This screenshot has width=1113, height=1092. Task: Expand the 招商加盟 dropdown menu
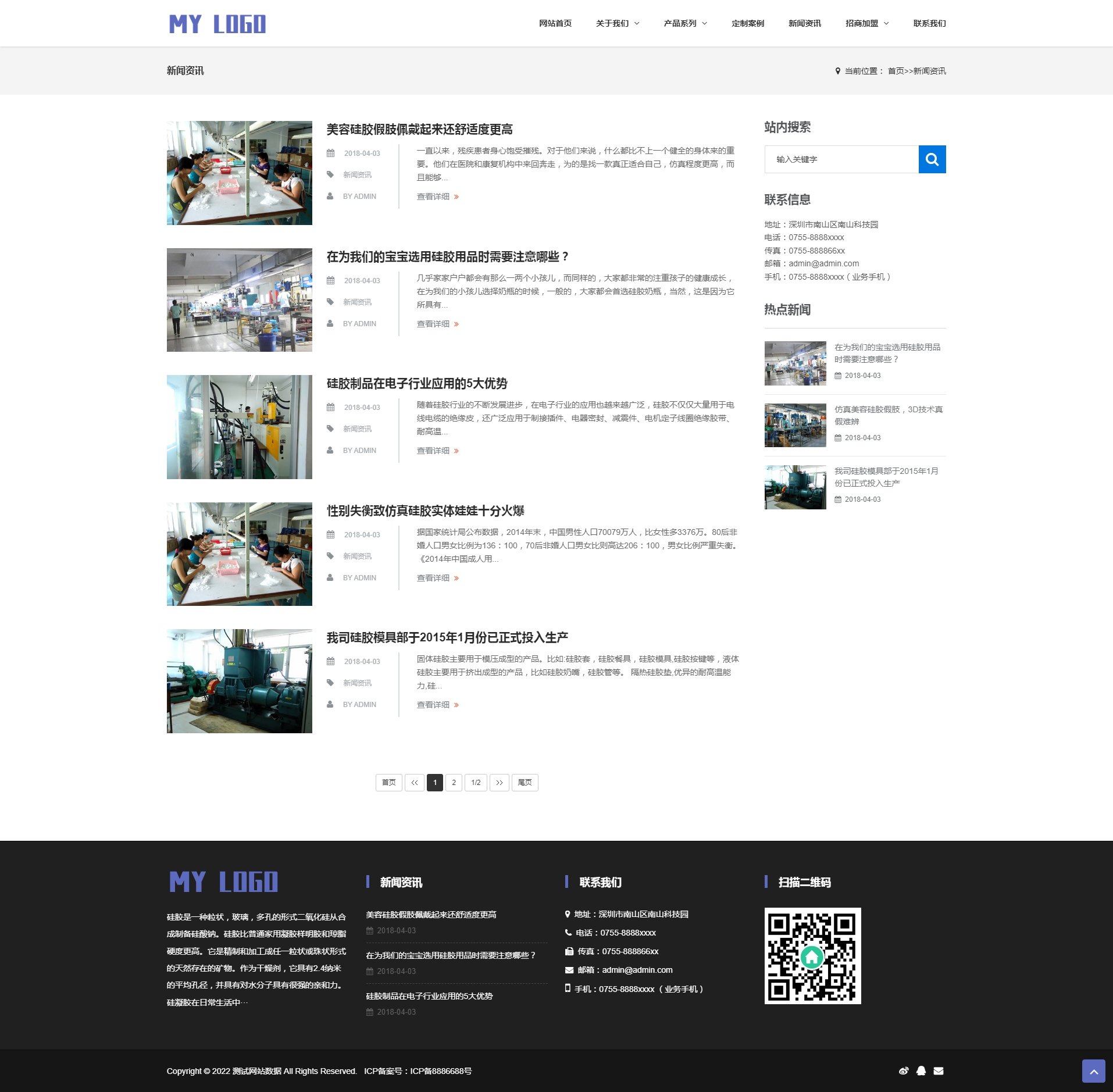[866, 23]
